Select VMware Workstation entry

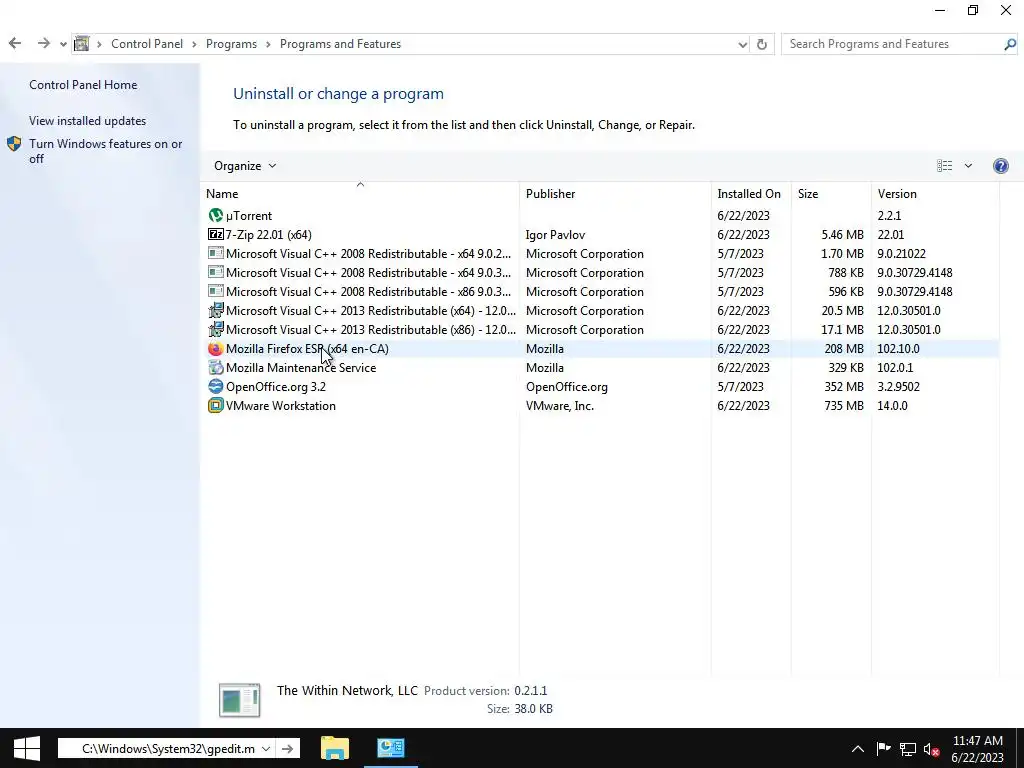[x=281, y=406]
